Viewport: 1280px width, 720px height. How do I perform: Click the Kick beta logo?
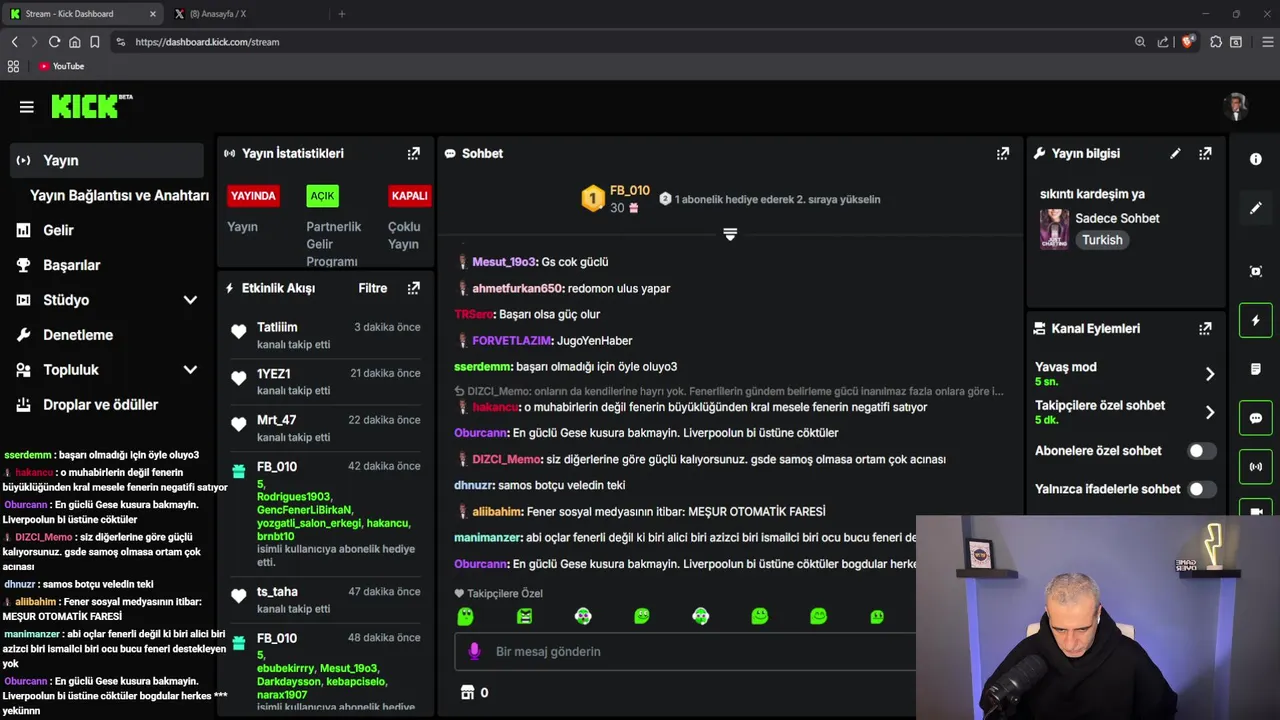click(92, 106)
